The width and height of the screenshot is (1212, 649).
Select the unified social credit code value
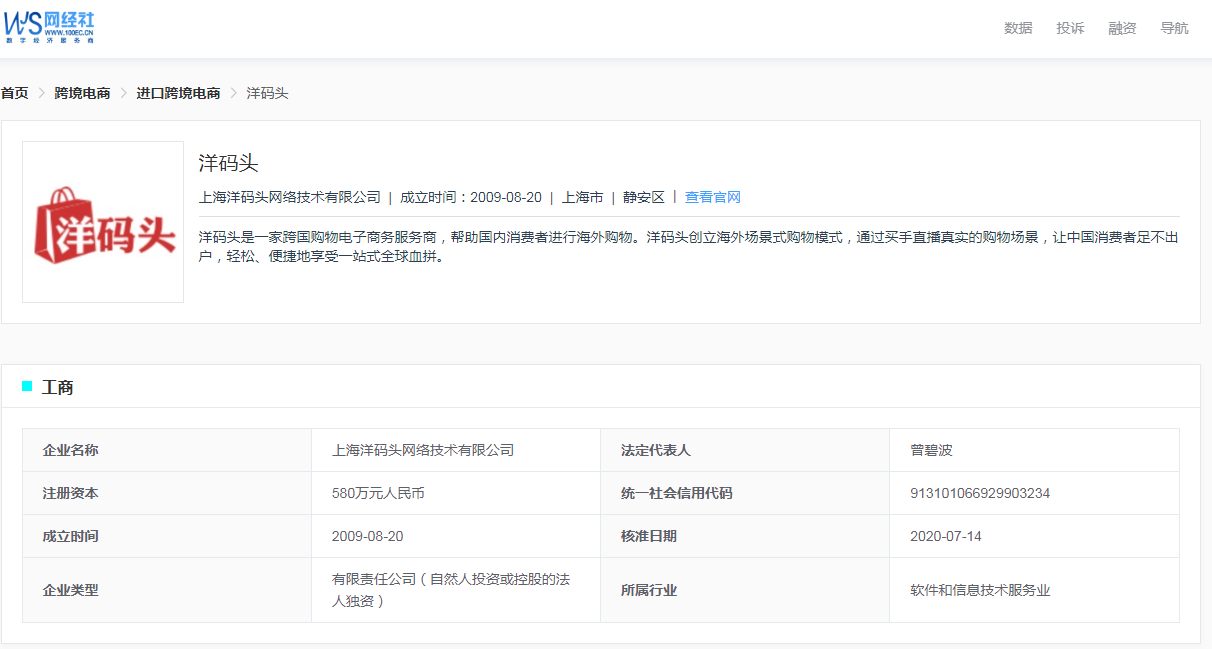(x=979, y=493)
